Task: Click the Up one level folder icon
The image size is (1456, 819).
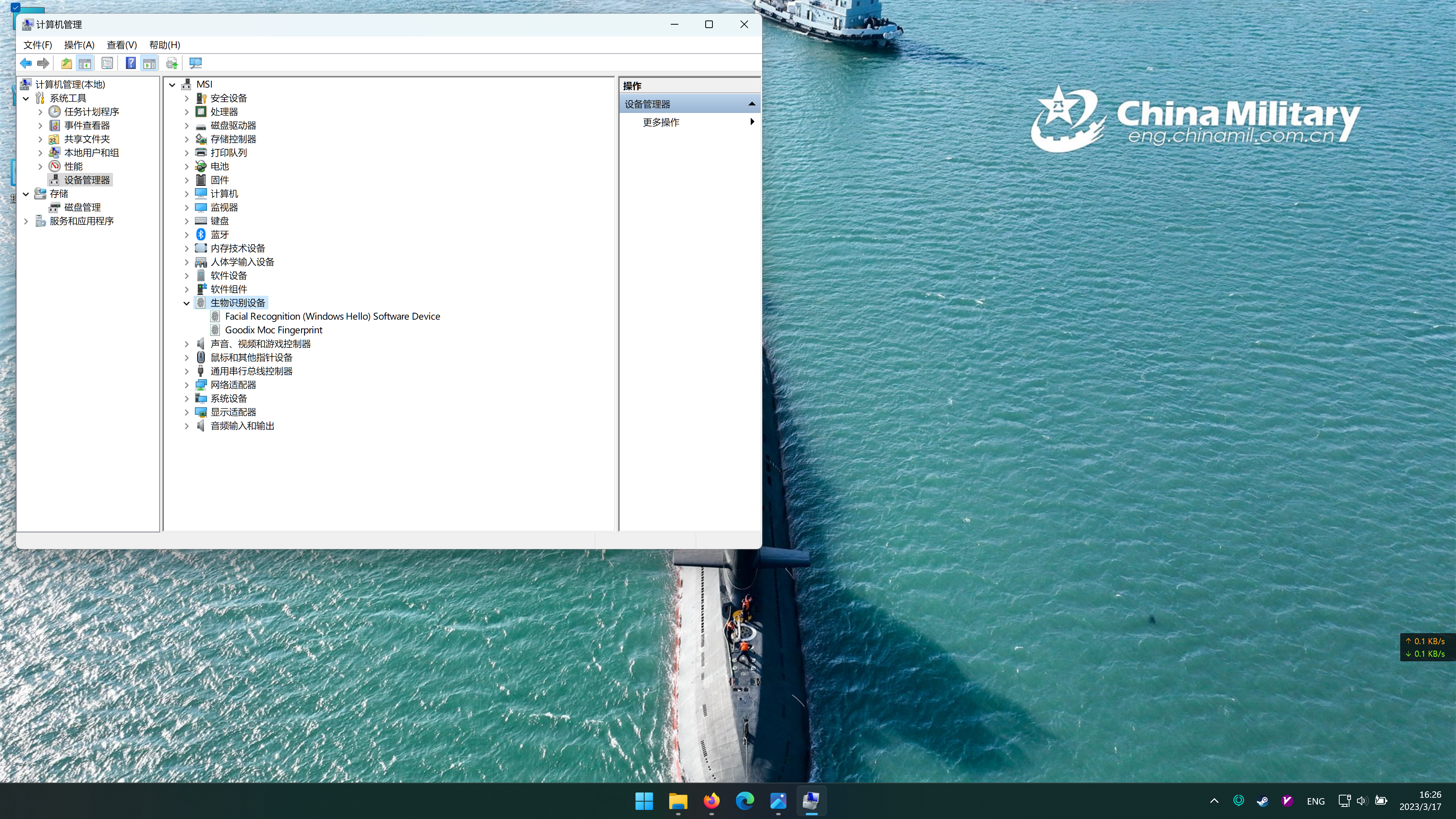Action: 66,63
